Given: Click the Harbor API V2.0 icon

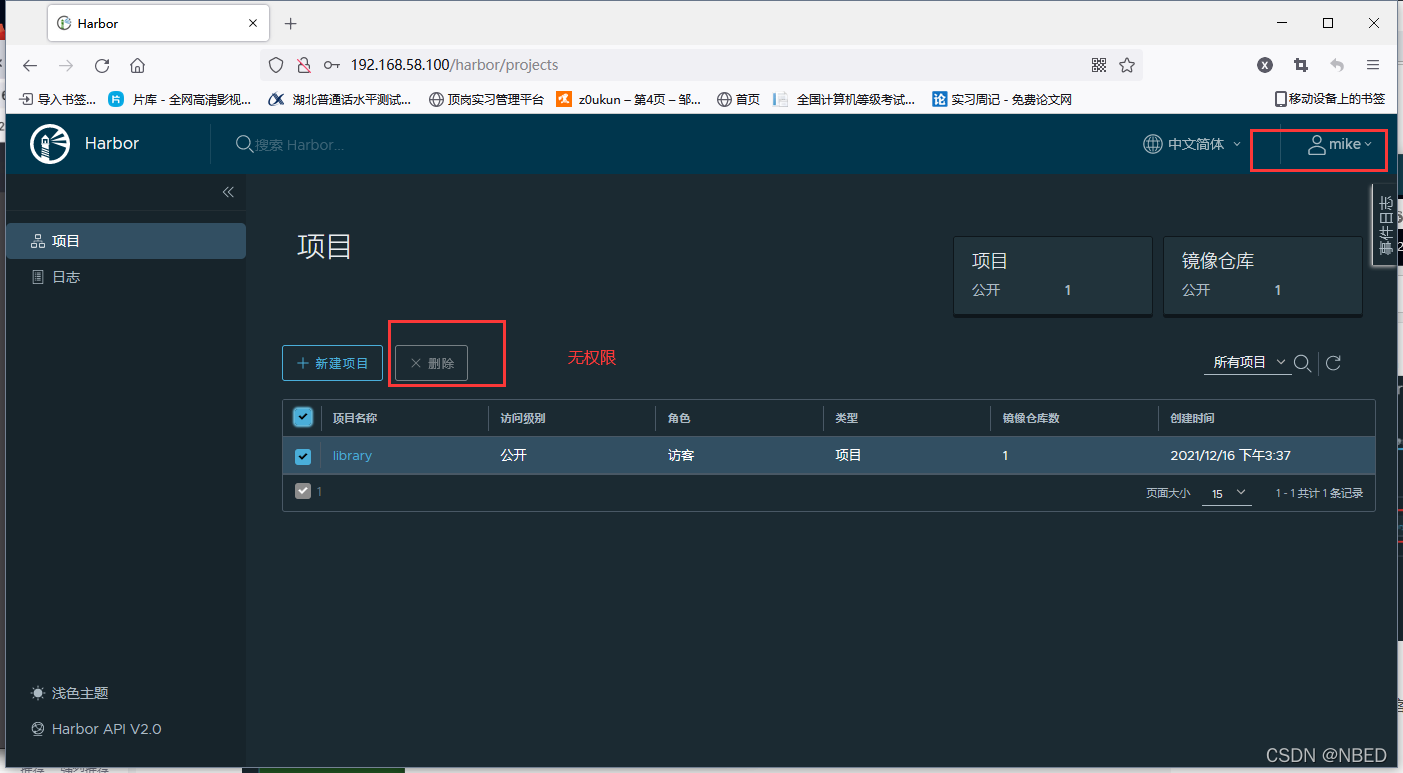Looking at the screenshot, I should tap(38, 729).
